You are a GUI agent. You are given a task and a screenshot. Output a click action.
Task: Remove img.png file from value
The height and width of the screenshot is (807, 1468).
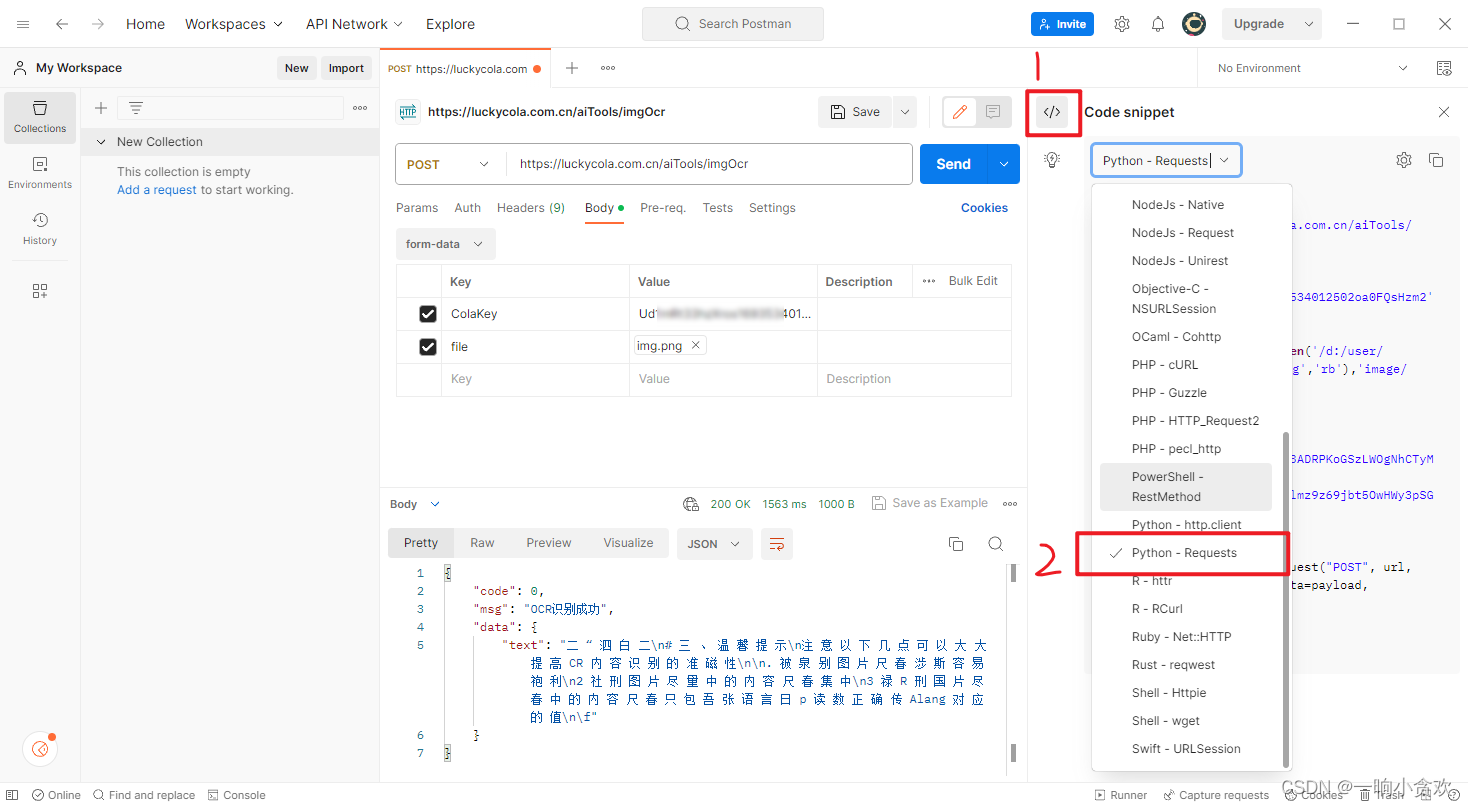696,345
